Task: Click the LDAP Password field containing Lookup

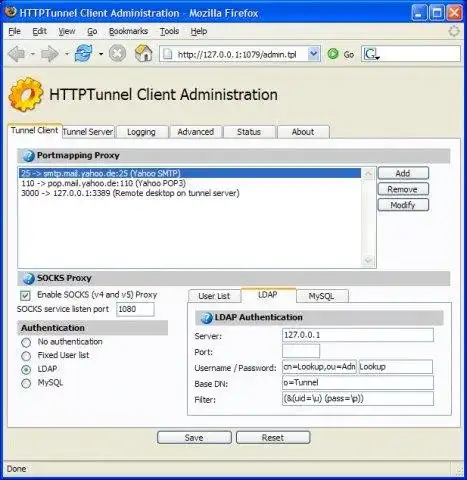Action: click(396, 367)
